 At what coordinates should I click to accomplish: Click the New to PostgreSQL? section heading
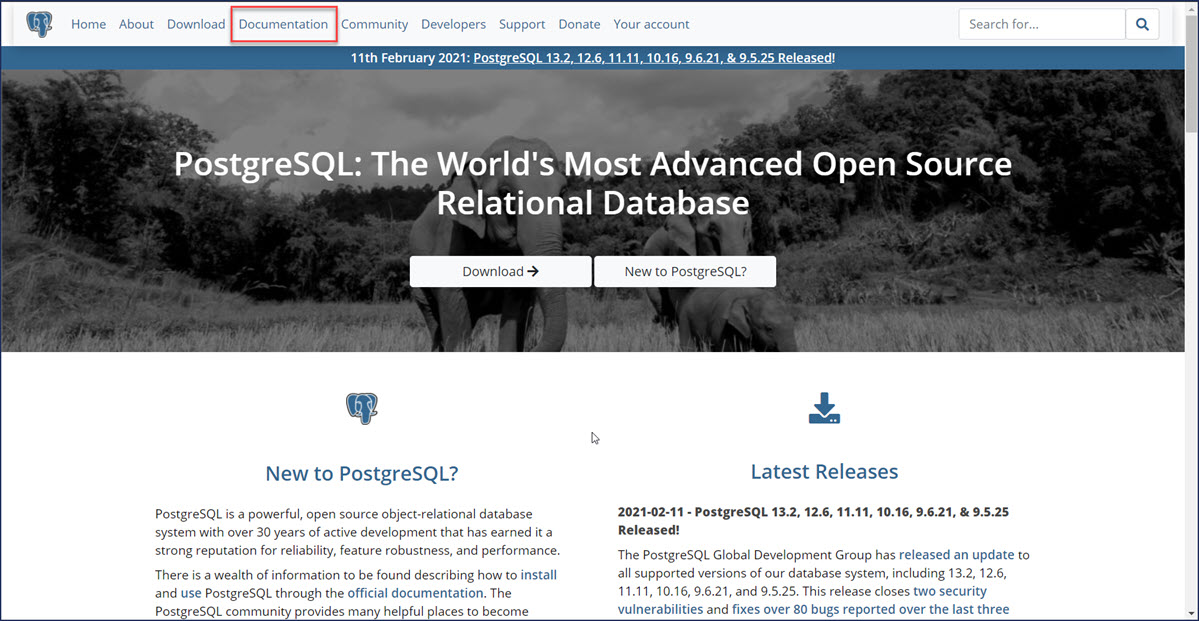coord(362,473)
